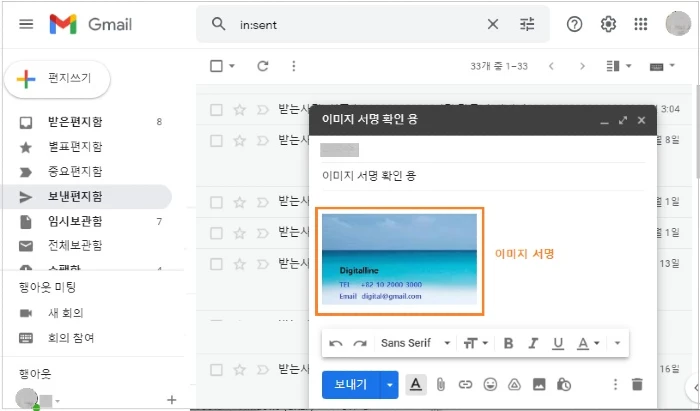The width and height of the screenshot is (700, 411).
Task: Attach a file with paperclip icon
Action: tap(441, 384)
